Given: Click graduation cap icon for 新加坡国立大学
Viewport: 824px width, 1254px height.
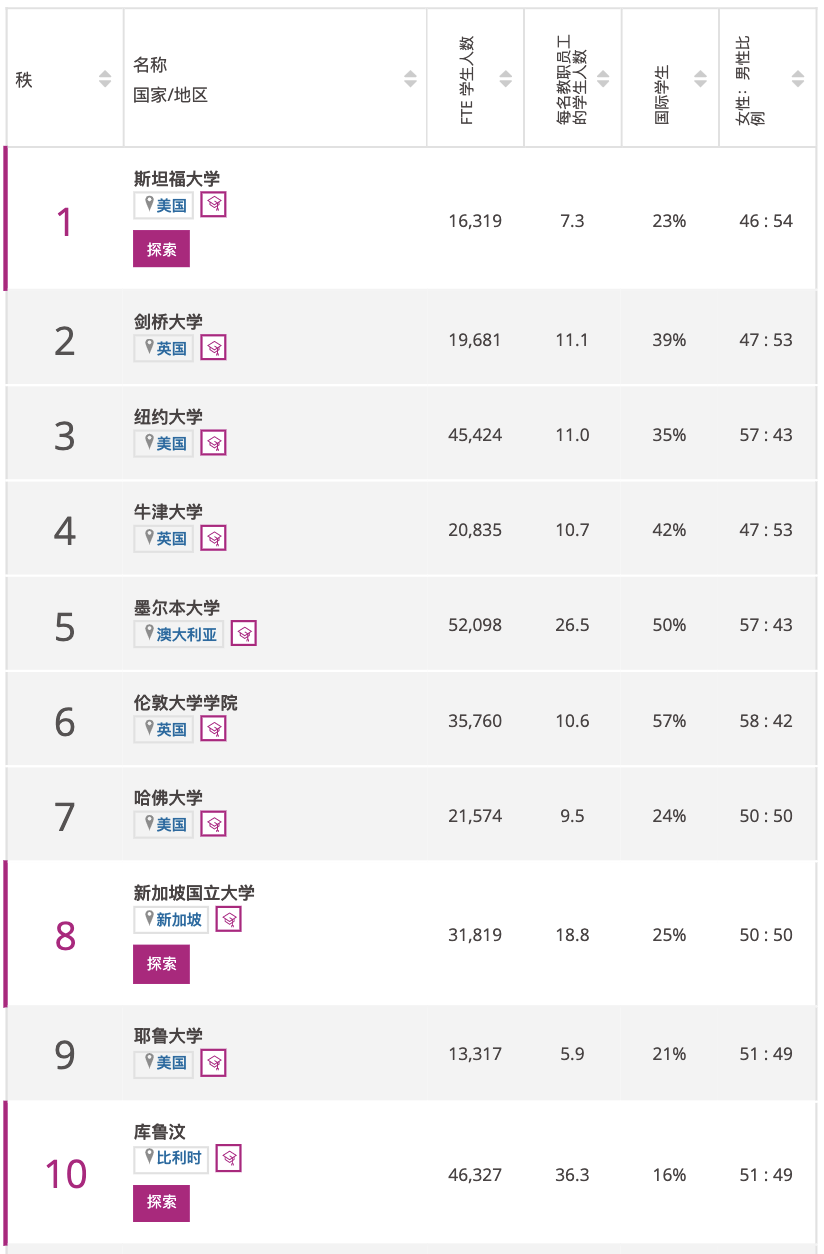Looking at the screenshot, I should tap(229, 919).
